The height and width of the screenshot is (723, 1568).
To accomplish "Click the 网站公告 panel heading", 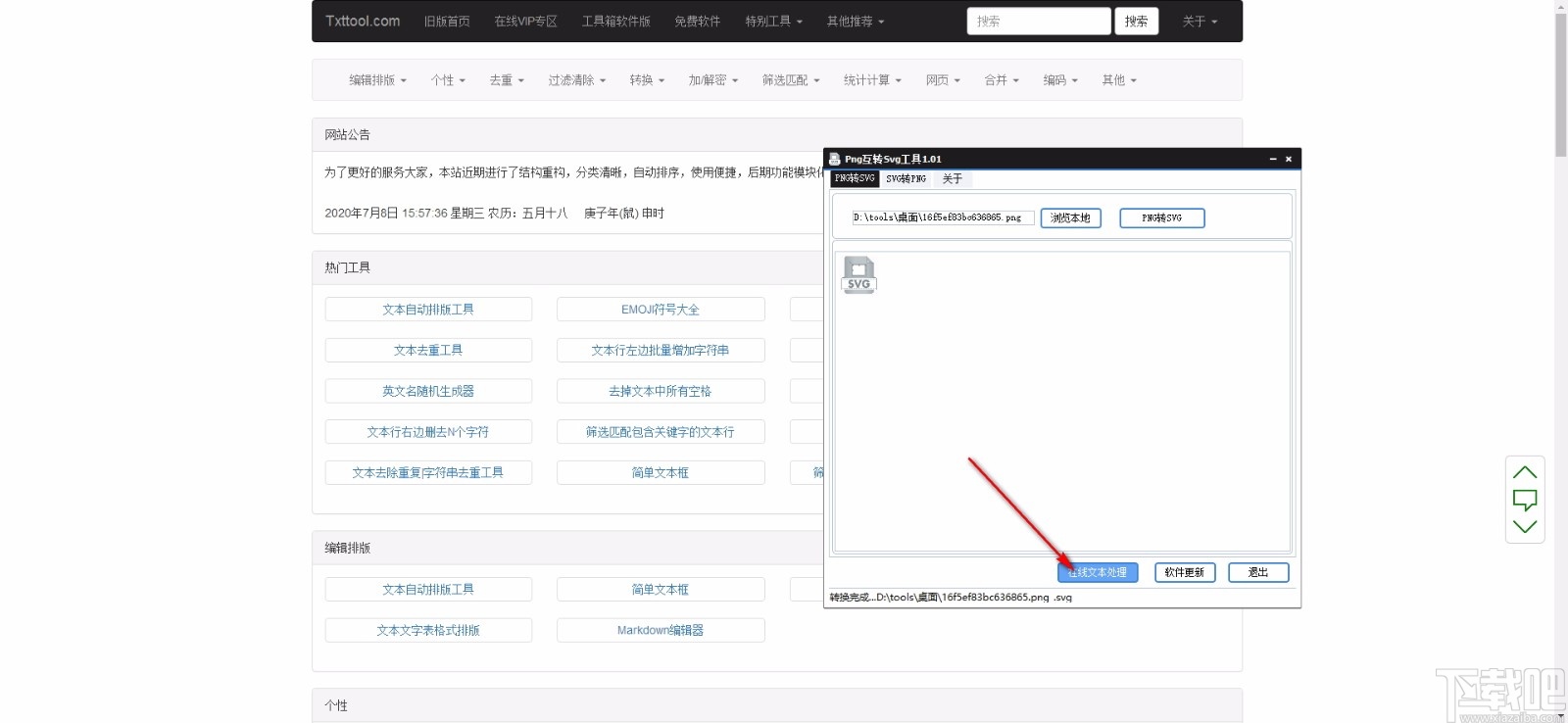I will (348, 135).
